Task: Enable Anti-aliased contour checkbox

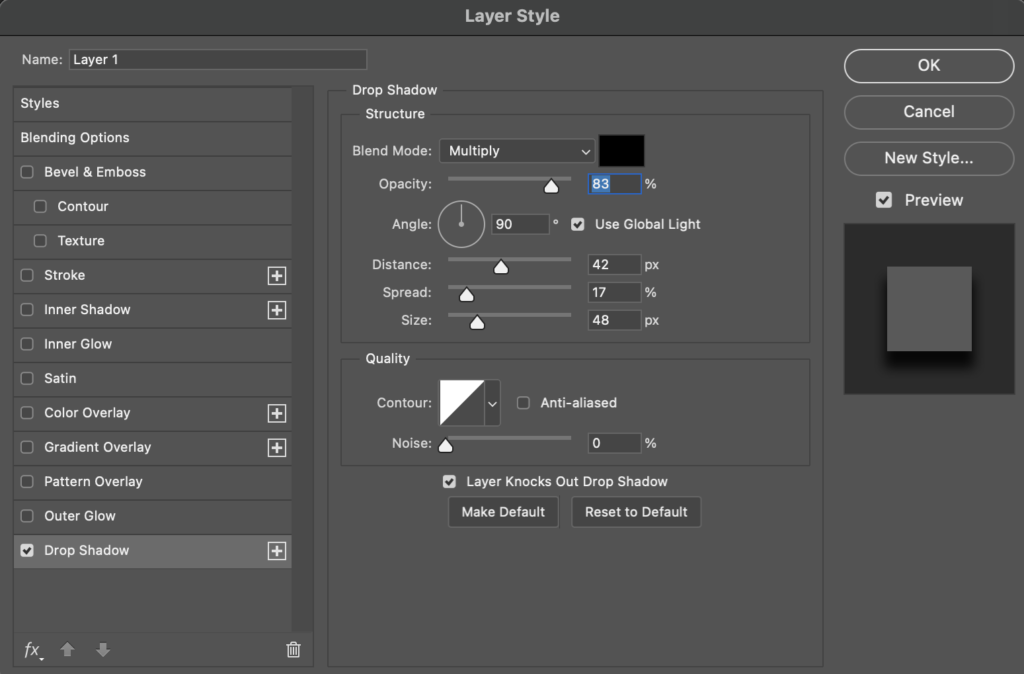Action: pos(523,403)
